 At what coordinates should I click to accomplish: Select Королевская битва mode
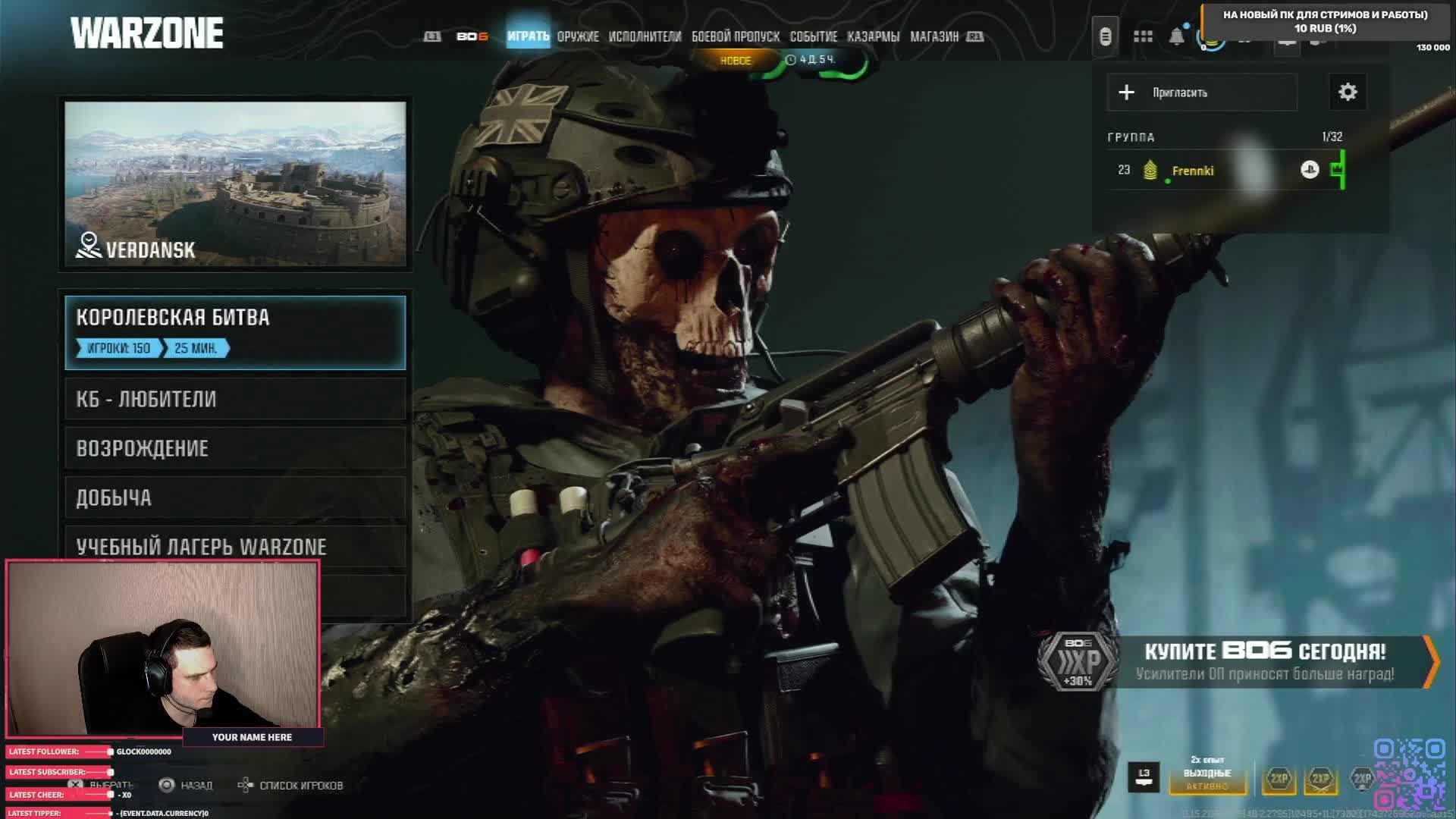tap(235, 332)
